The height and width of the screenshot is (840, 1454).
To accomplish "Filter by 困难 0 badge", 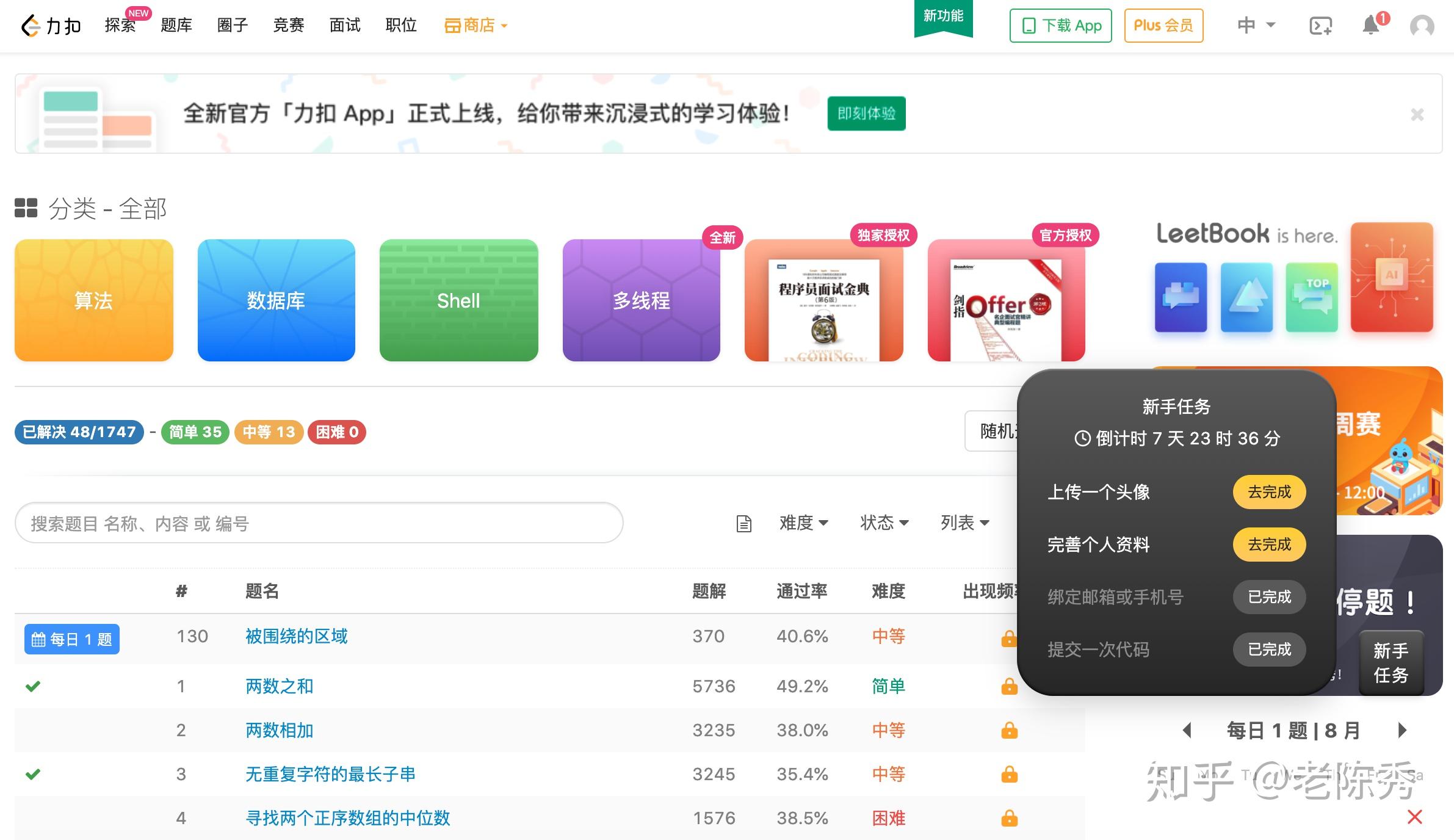I will point(337,432).
